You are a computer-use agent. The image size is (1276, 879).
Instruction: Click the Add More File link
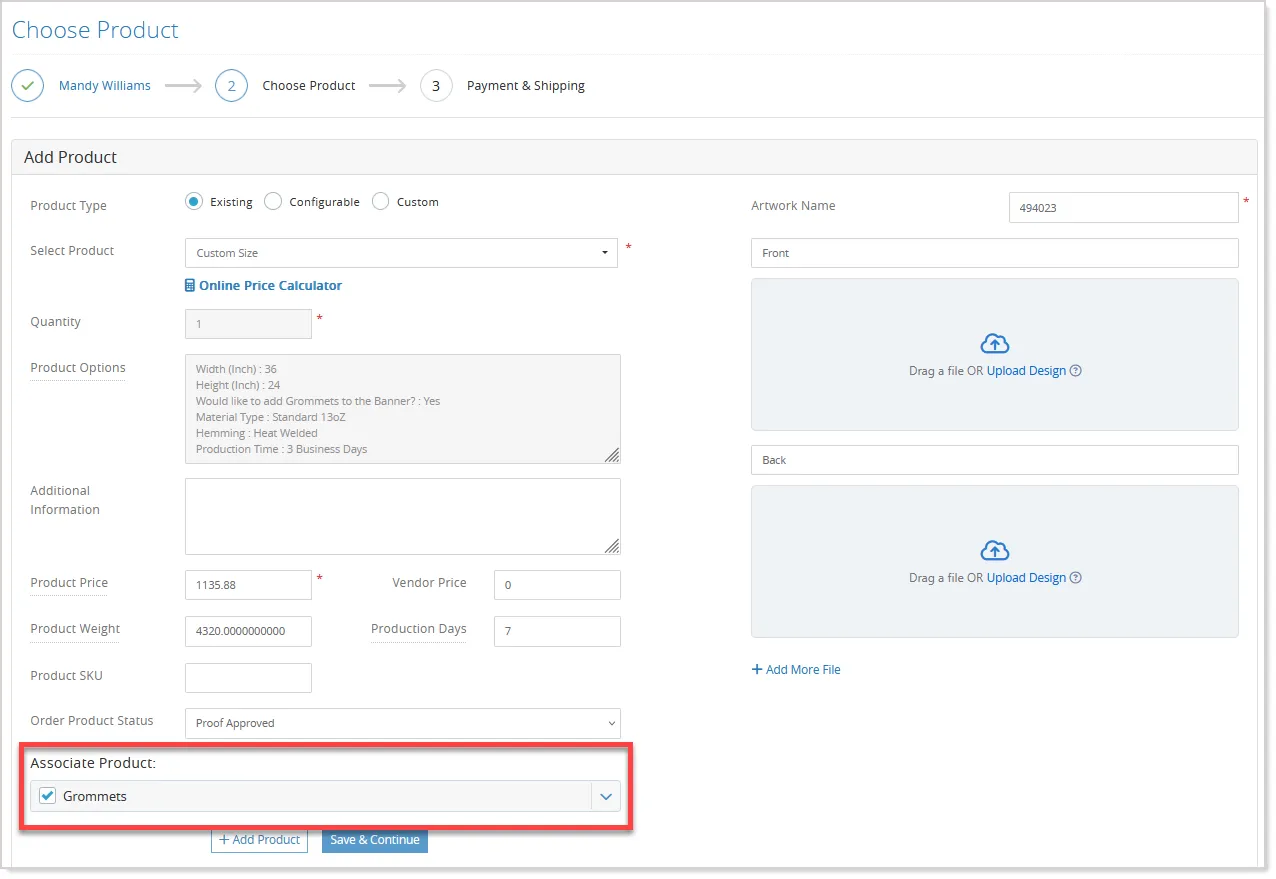tap(796, 670)
